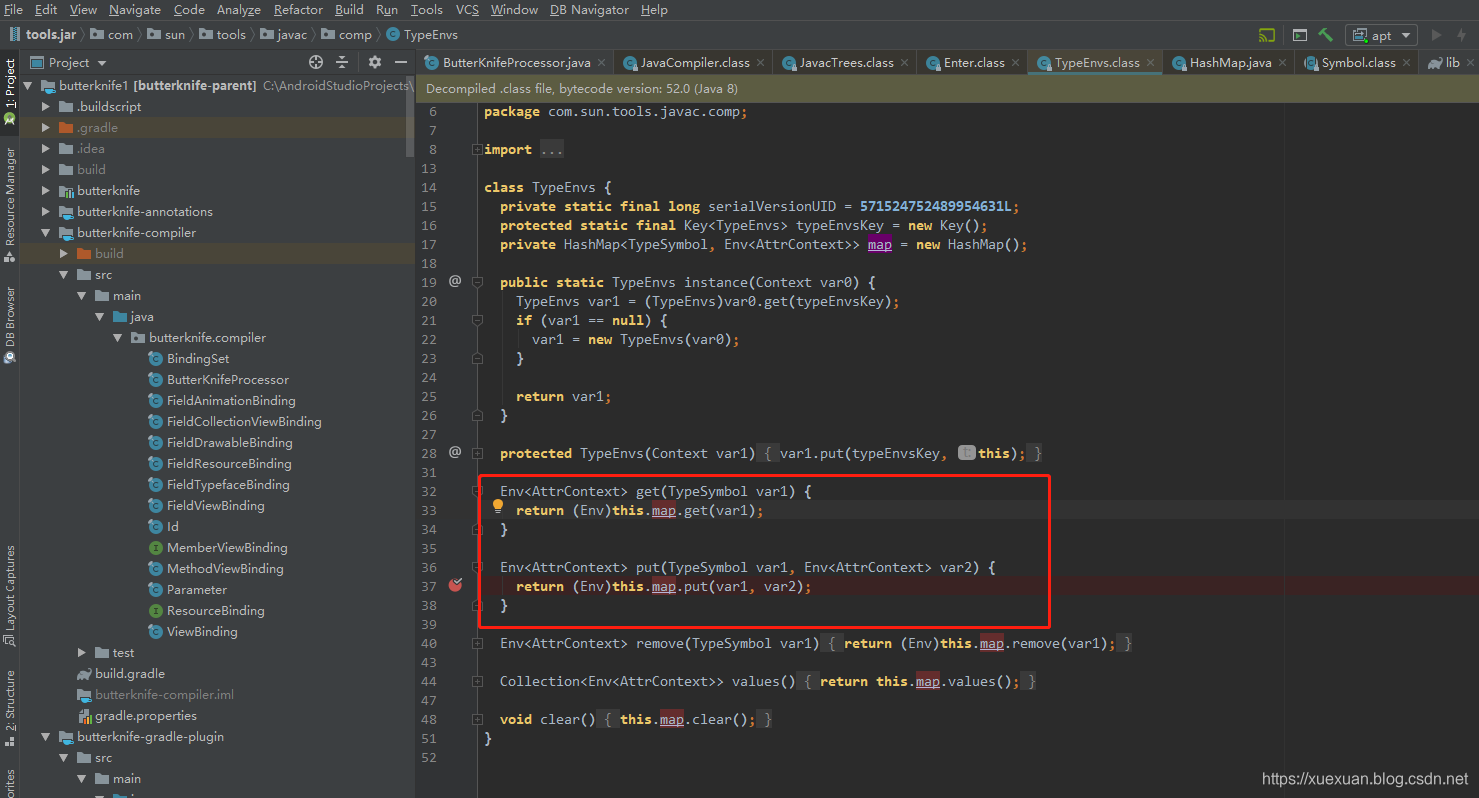The image size is (1479, 798).
Task: Click javac folder in the breadcrumb bar
Action: (284, 34)
